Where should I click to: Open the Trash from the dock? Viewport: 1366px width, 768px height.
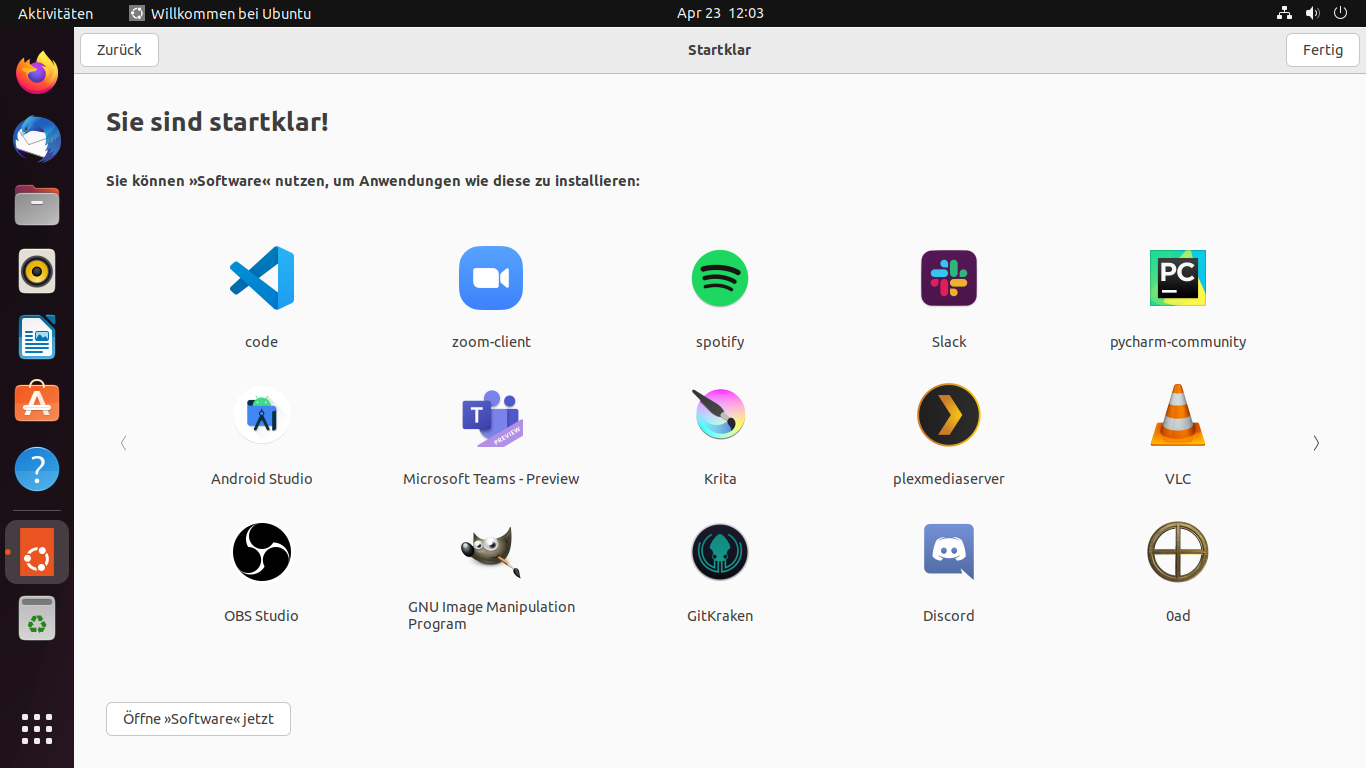[37, 618]
